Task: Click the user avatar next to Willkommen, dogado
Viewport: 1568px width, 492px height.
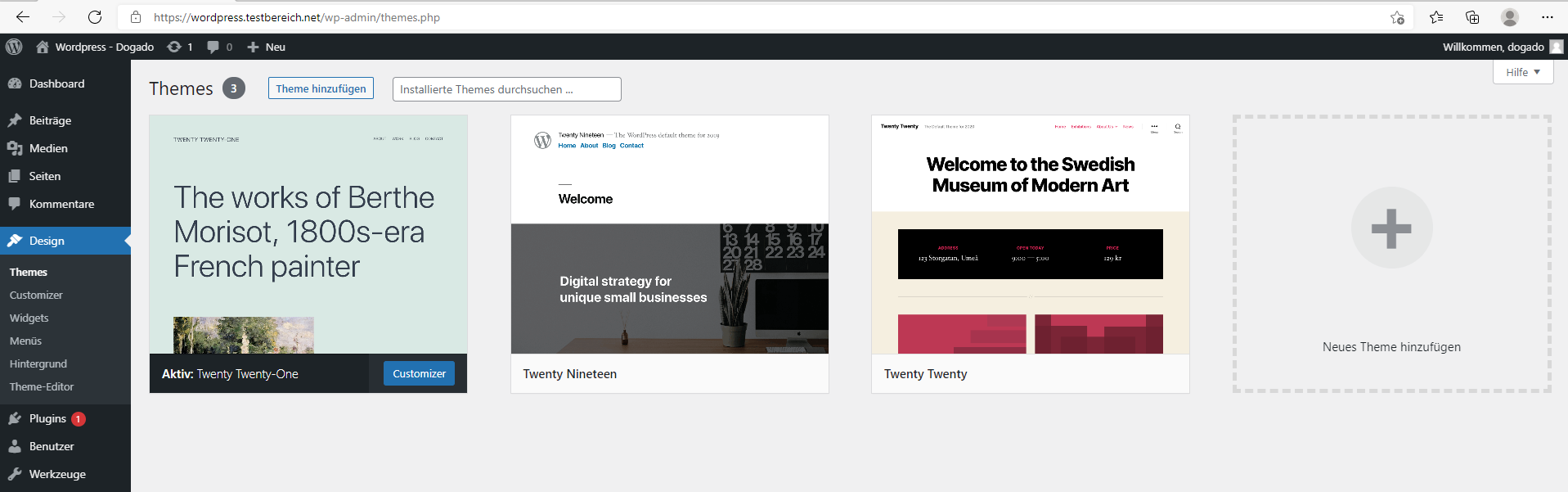Action: [1557, 47]
